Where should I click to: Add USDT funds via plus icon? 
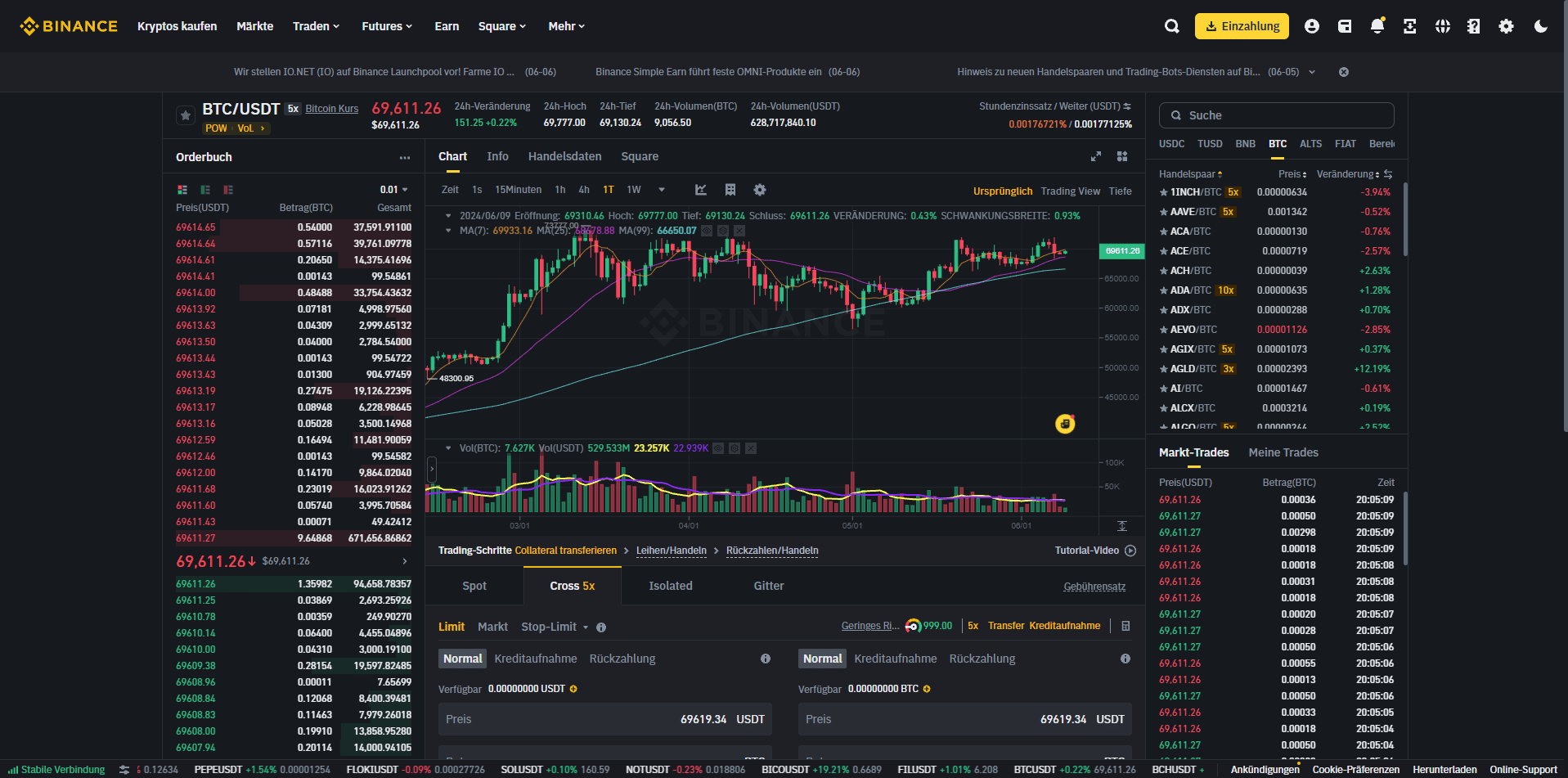573,689
